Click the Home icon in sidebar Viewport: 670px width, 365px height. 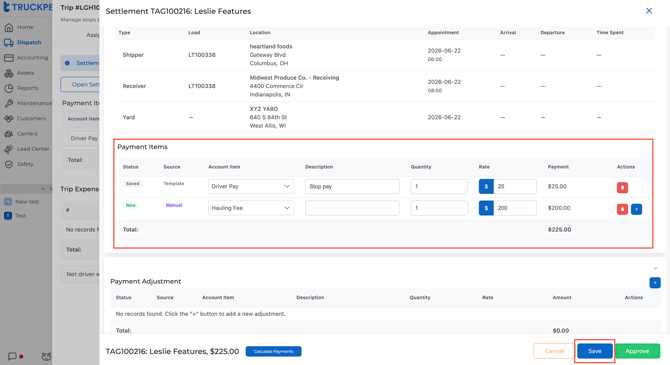[9, 27]
